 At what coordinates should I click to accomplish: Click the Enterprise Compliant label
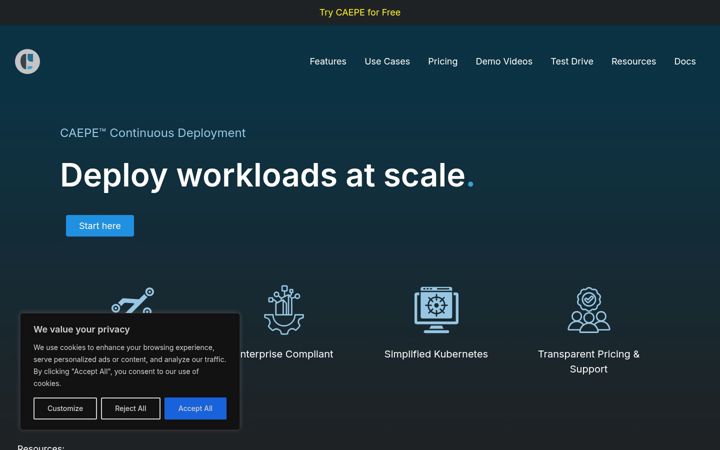click(287, 354)
